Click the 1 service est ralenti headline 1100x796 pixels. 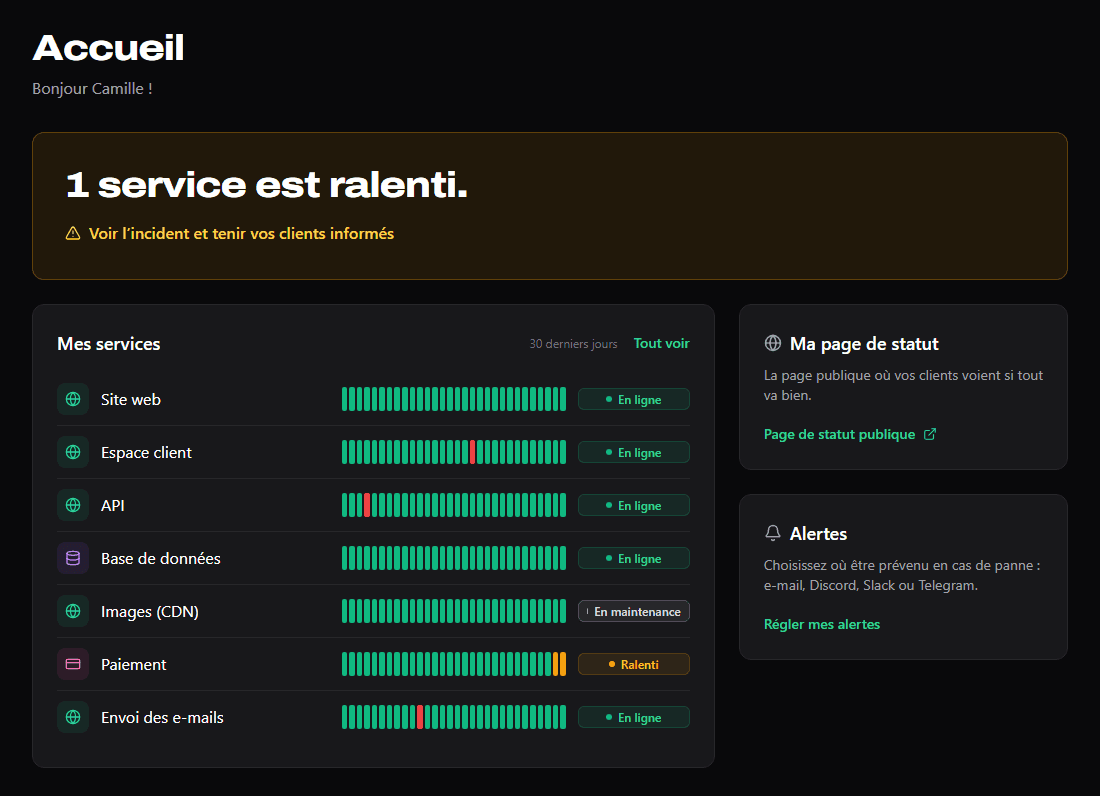click(267, 184)
